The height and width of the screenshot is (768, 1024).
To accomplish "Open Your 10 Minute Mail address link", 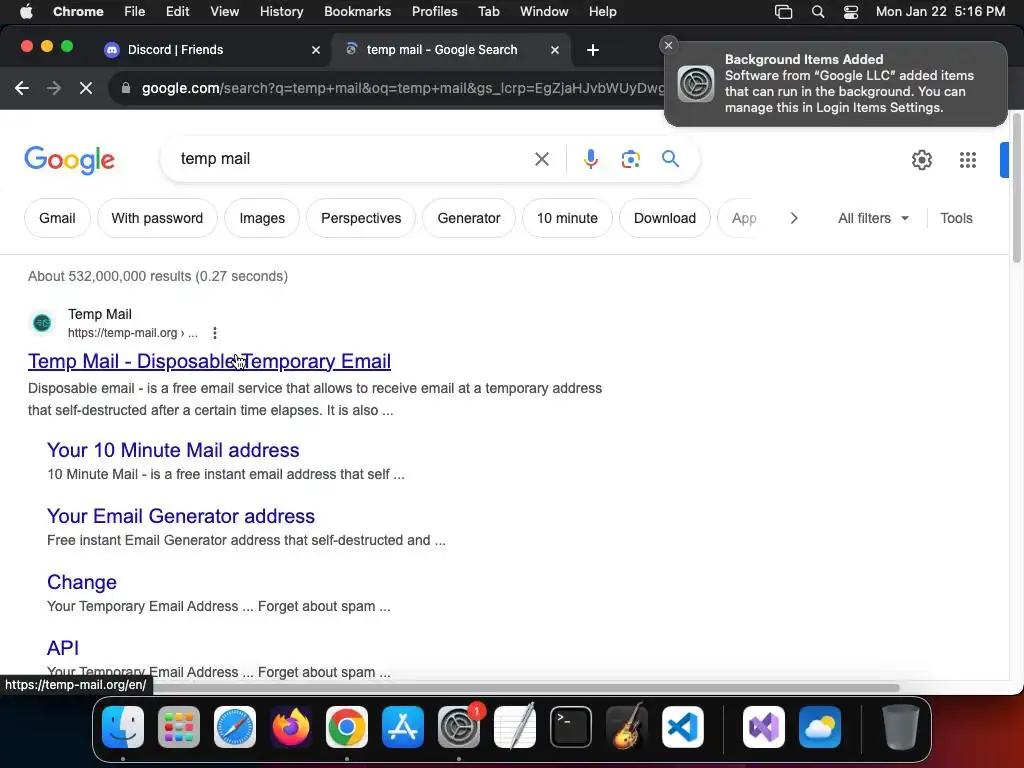I will 173,450.
